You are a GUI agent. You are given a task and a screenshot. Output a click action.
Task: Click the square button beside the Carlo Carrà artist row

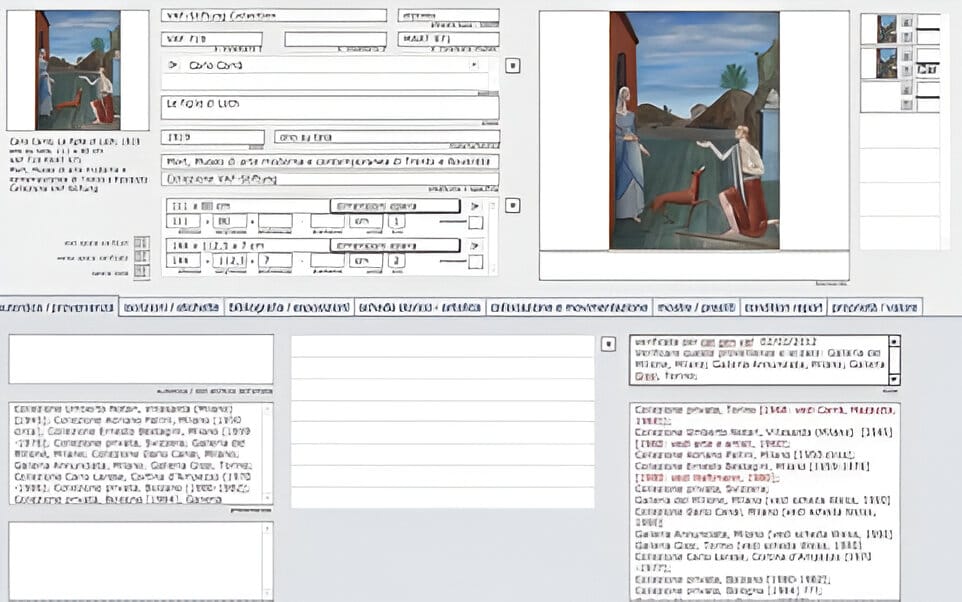click(512, 66)
